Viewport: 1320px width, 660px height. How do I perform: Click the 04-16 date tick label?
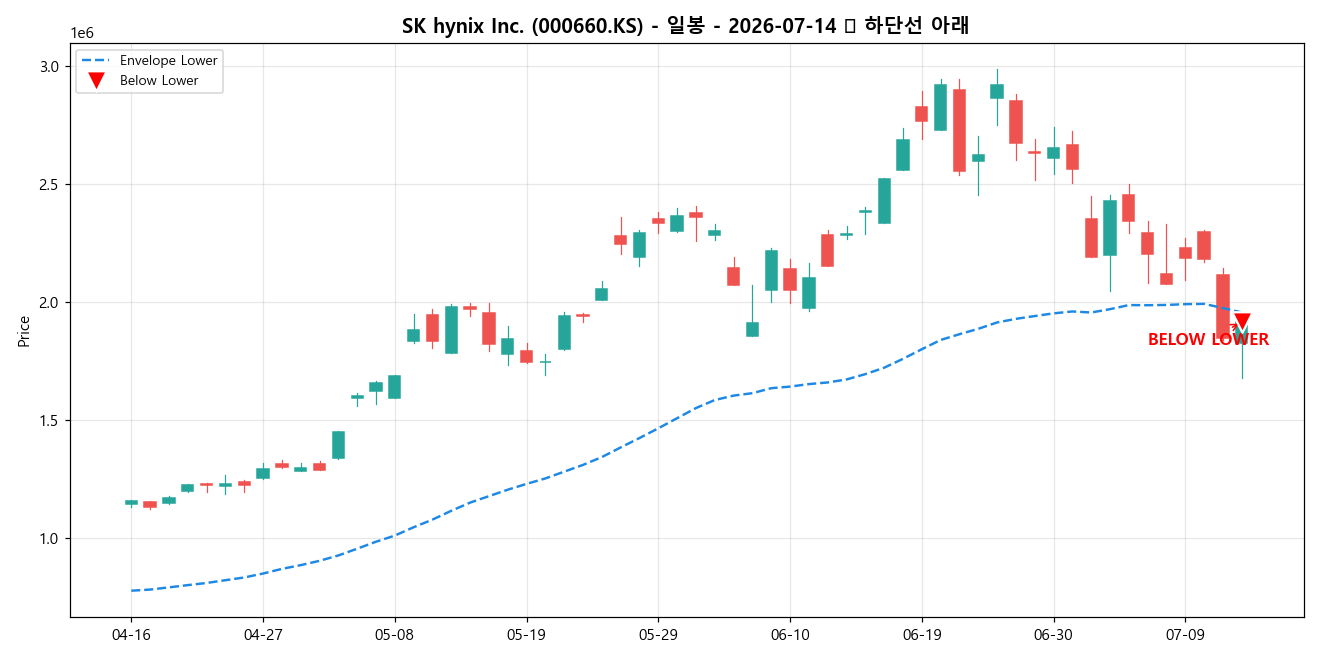click(x=131, y=635)
